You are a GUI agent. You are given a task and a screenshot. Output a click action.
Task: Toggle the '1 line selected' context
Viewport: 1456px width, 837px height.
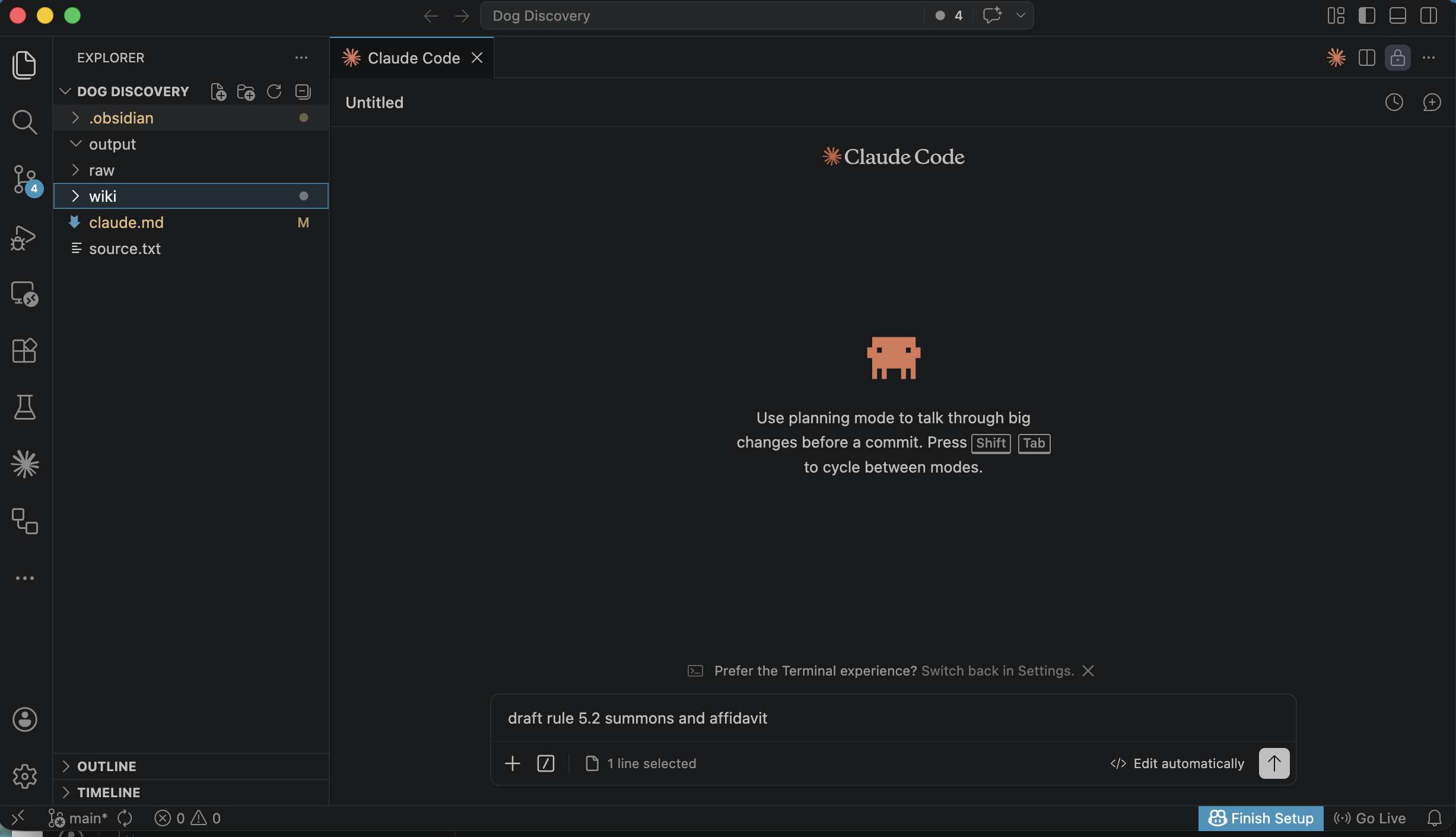[x=641, y=763]
